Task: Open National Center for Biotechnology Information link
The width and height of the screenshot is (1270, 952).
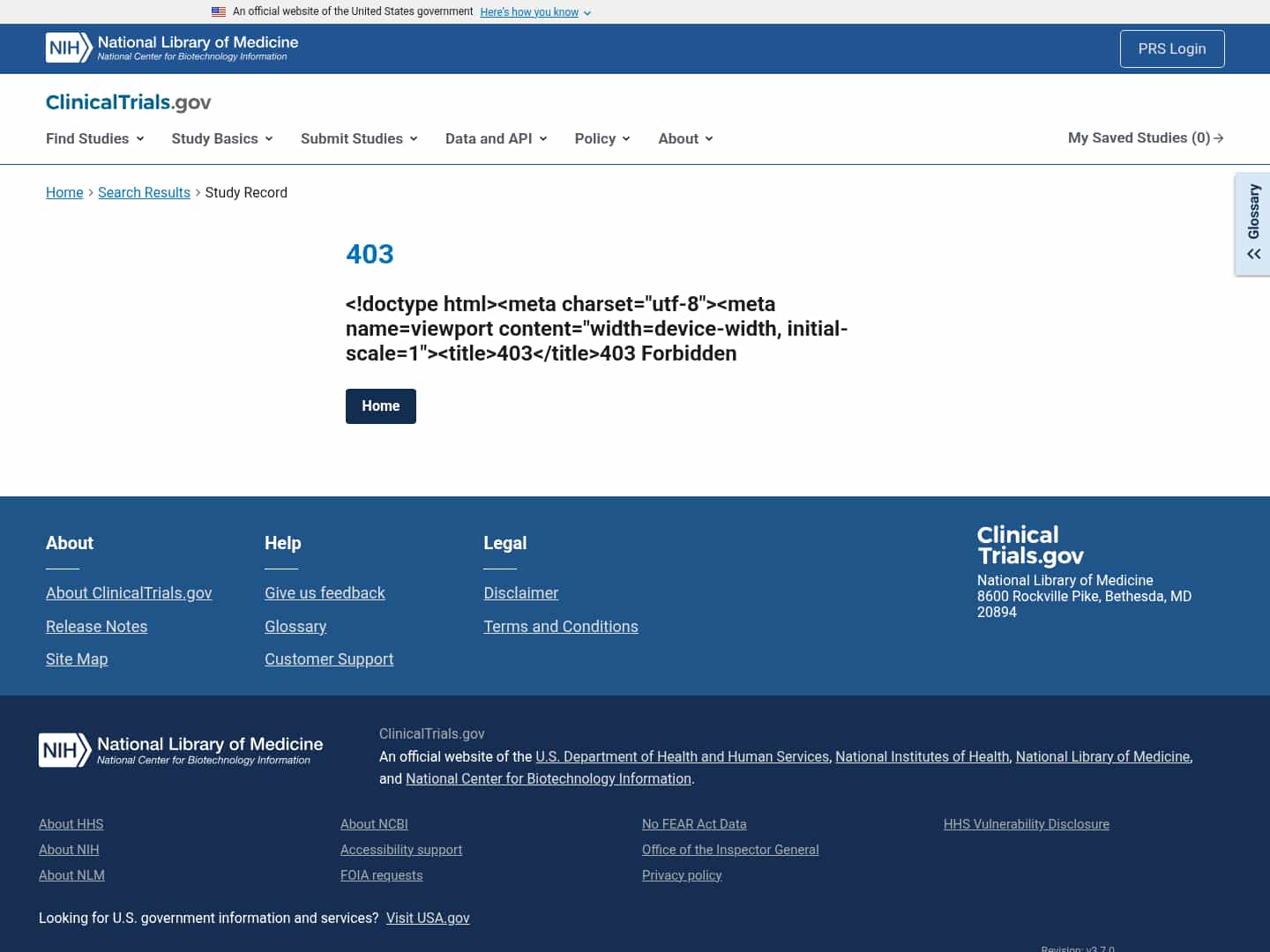Action: 549,778
